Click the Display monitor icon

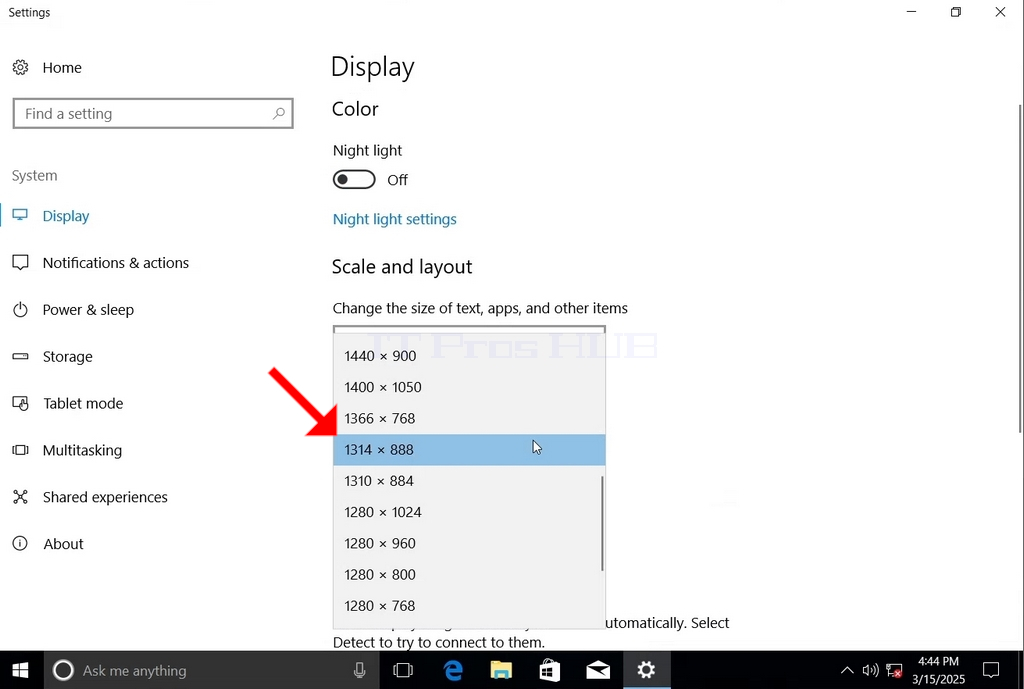[20, 215]
